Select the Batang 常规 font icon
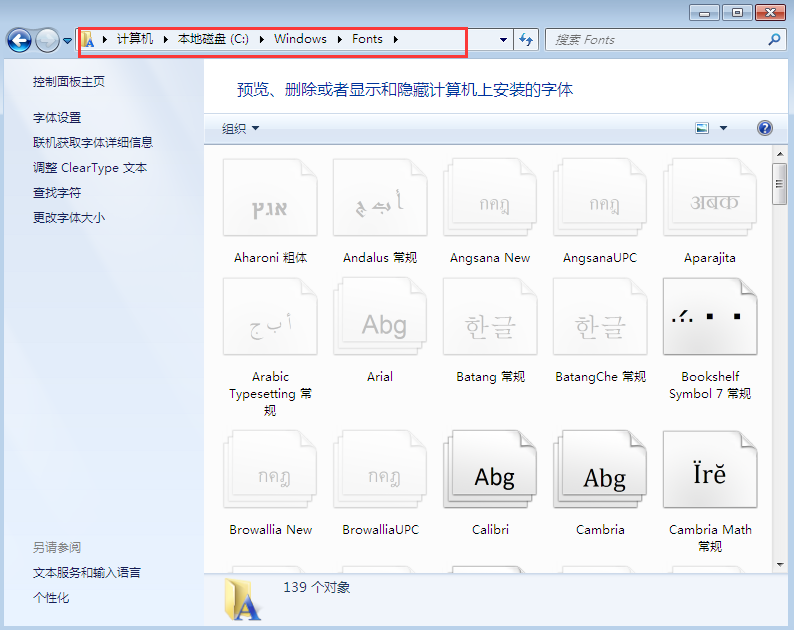794x630 pixels. pos(490,317)
